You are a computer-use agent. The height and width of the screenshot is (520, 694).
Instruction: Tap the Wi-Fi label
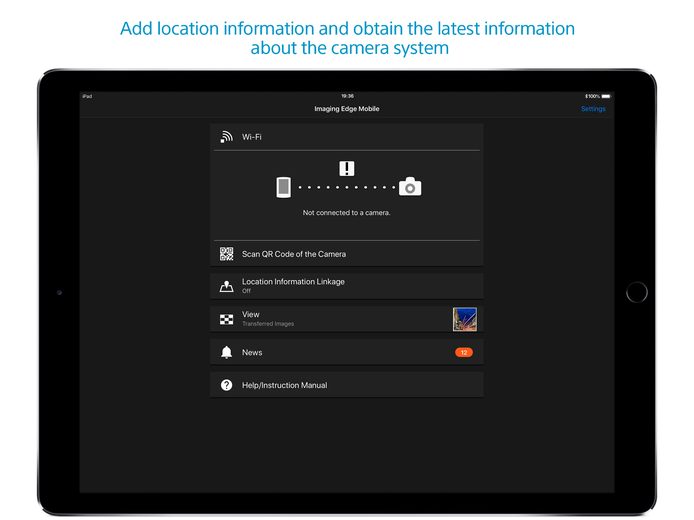point(251,137)
